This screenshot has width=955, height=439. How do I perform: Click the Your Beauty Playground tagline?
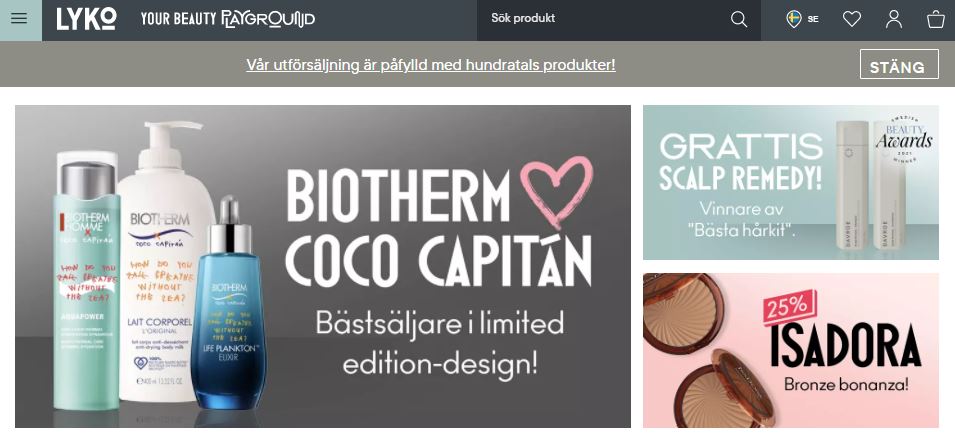tap(228, 19)
